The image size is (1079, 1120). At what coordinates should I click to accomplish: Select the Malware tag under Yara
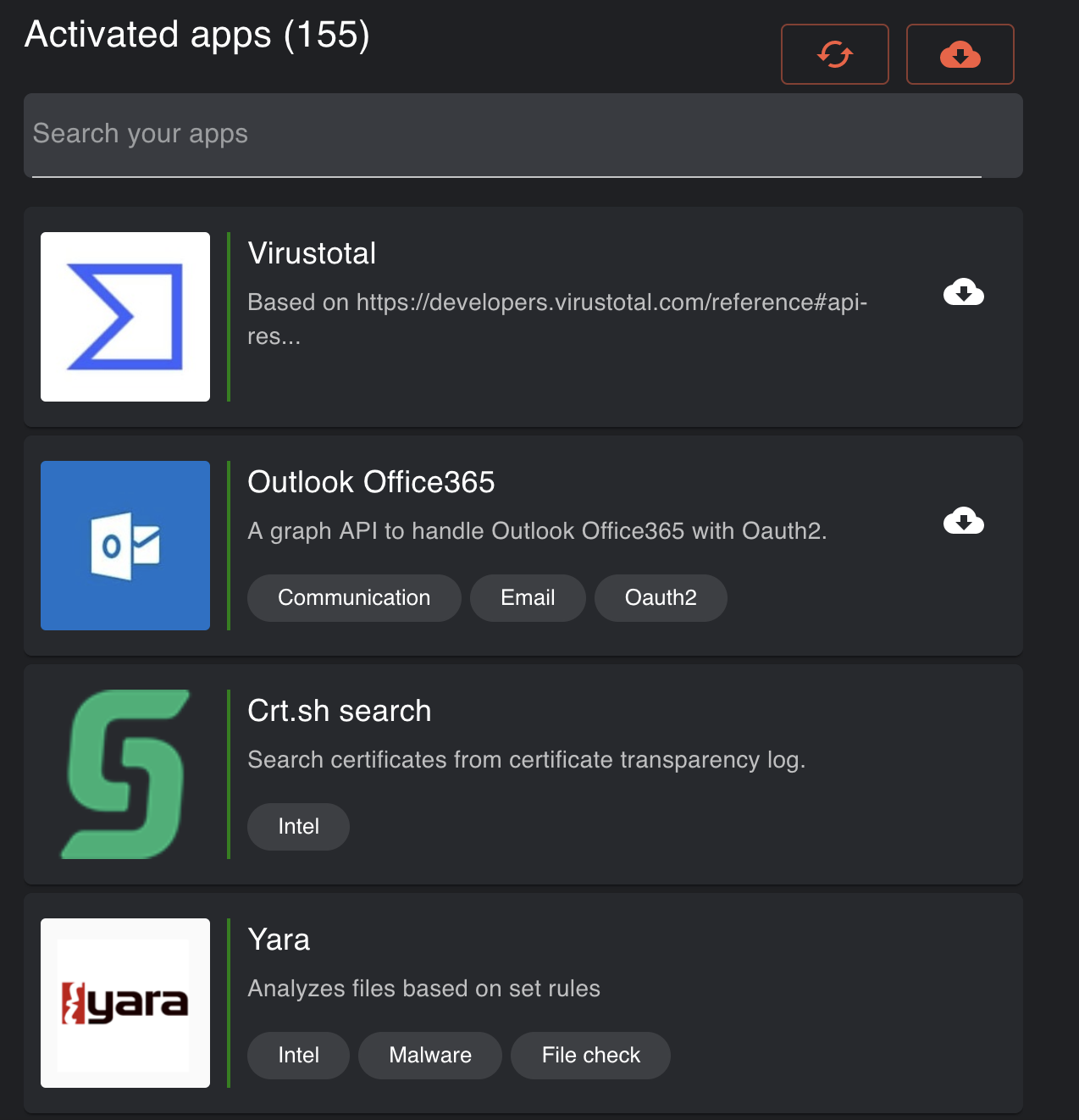[x=429, y=1055]
